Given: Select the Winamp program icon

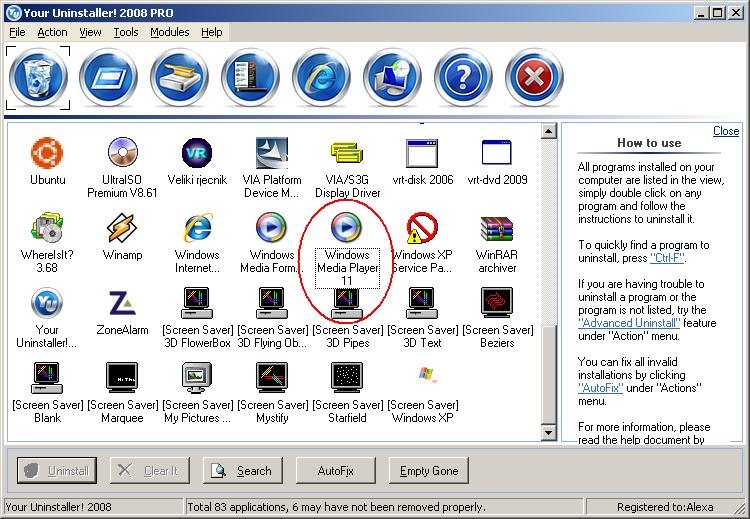Looking at the screenshot, I should (x=122, y=230).
